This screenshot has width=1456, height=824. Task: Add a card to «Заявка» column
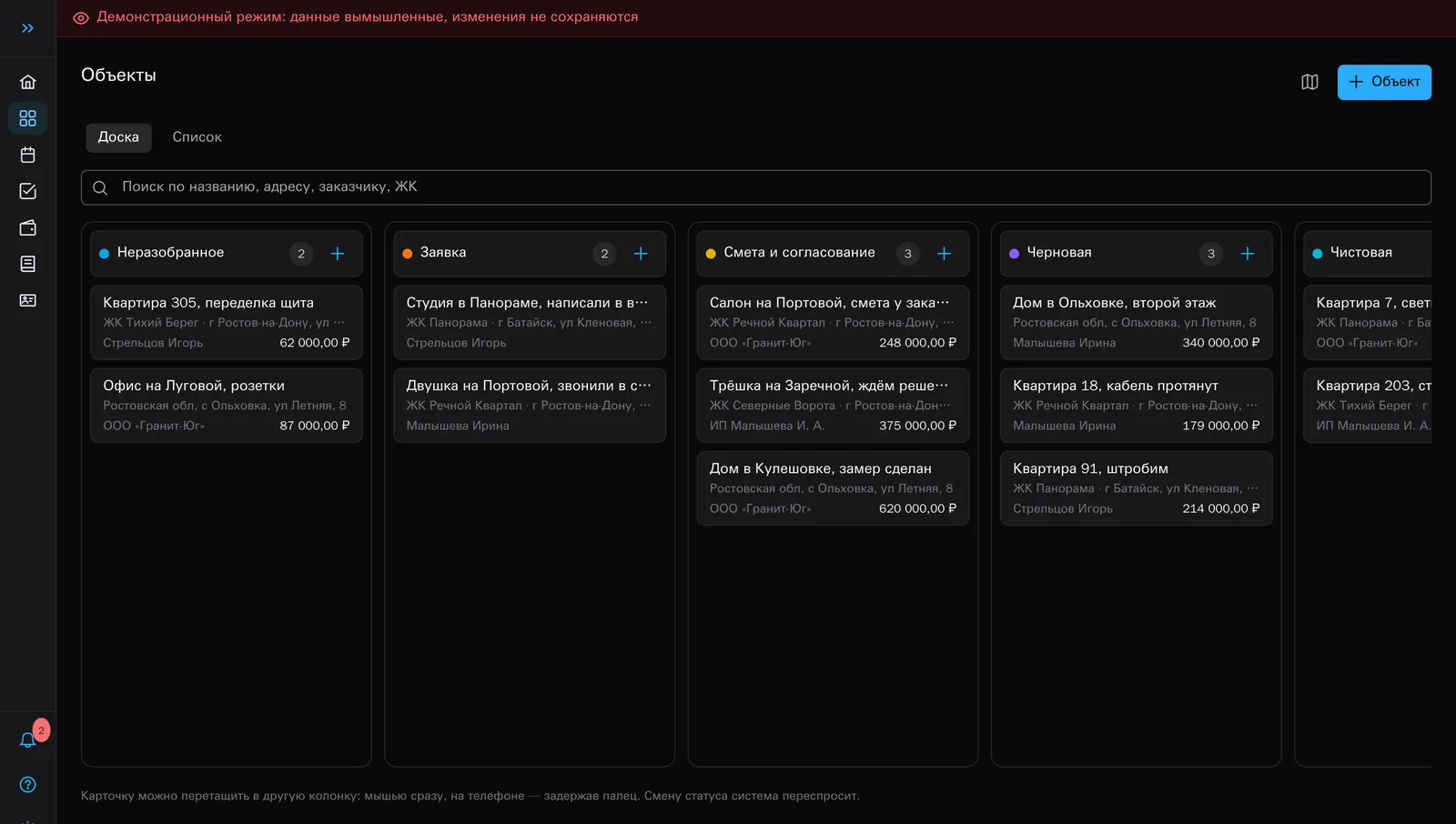[x=641, y=254]
